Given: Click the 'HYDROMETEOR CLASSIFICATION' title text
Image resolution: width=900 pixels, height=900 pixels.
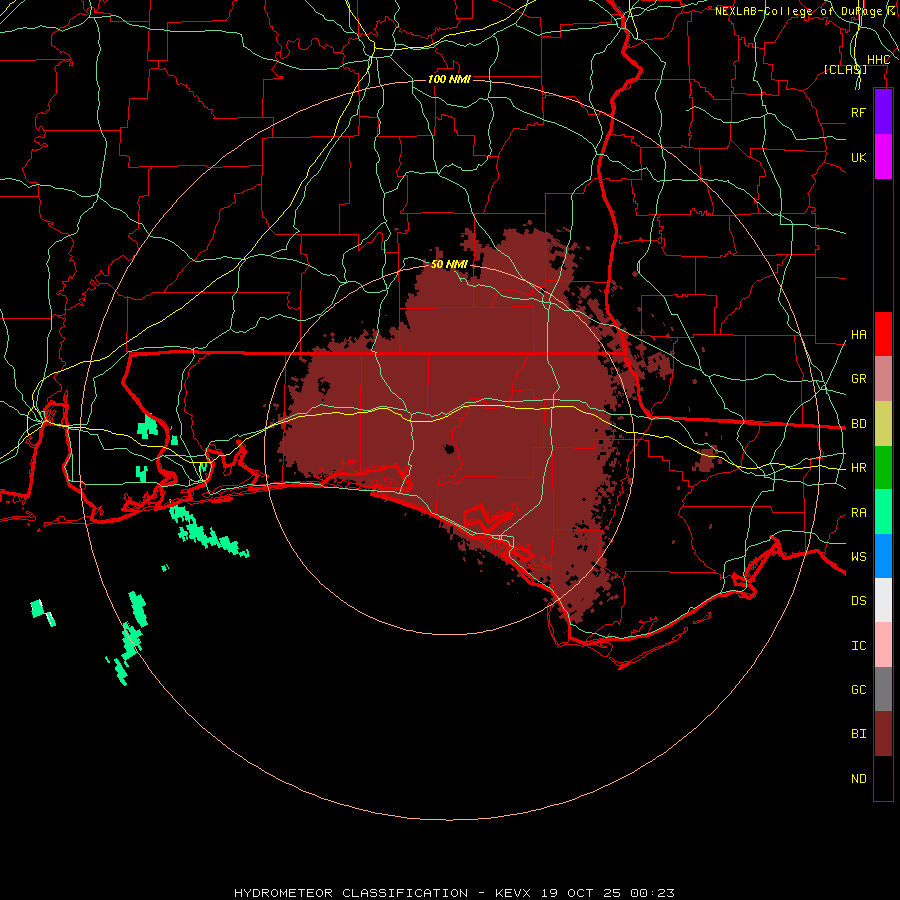Looking at the screenshot, I should click(x=351, y=893).
